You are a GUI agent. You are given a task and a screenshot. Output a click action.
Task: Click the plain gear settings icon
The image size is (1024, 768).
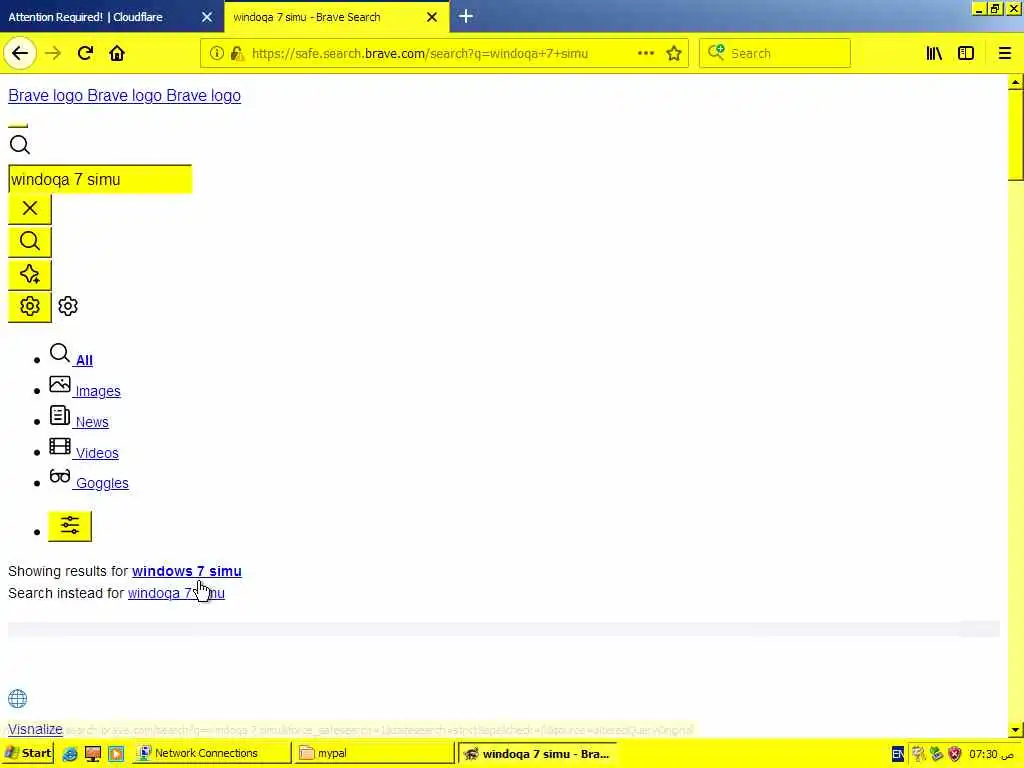68,306
